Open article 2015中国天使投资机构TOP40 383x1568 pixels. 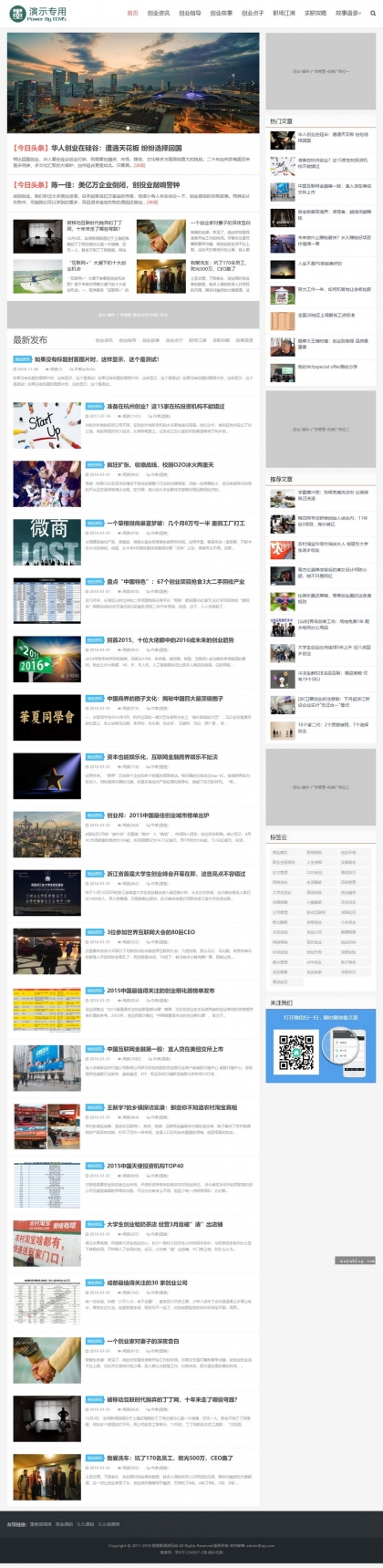[x=145, y=1165]
